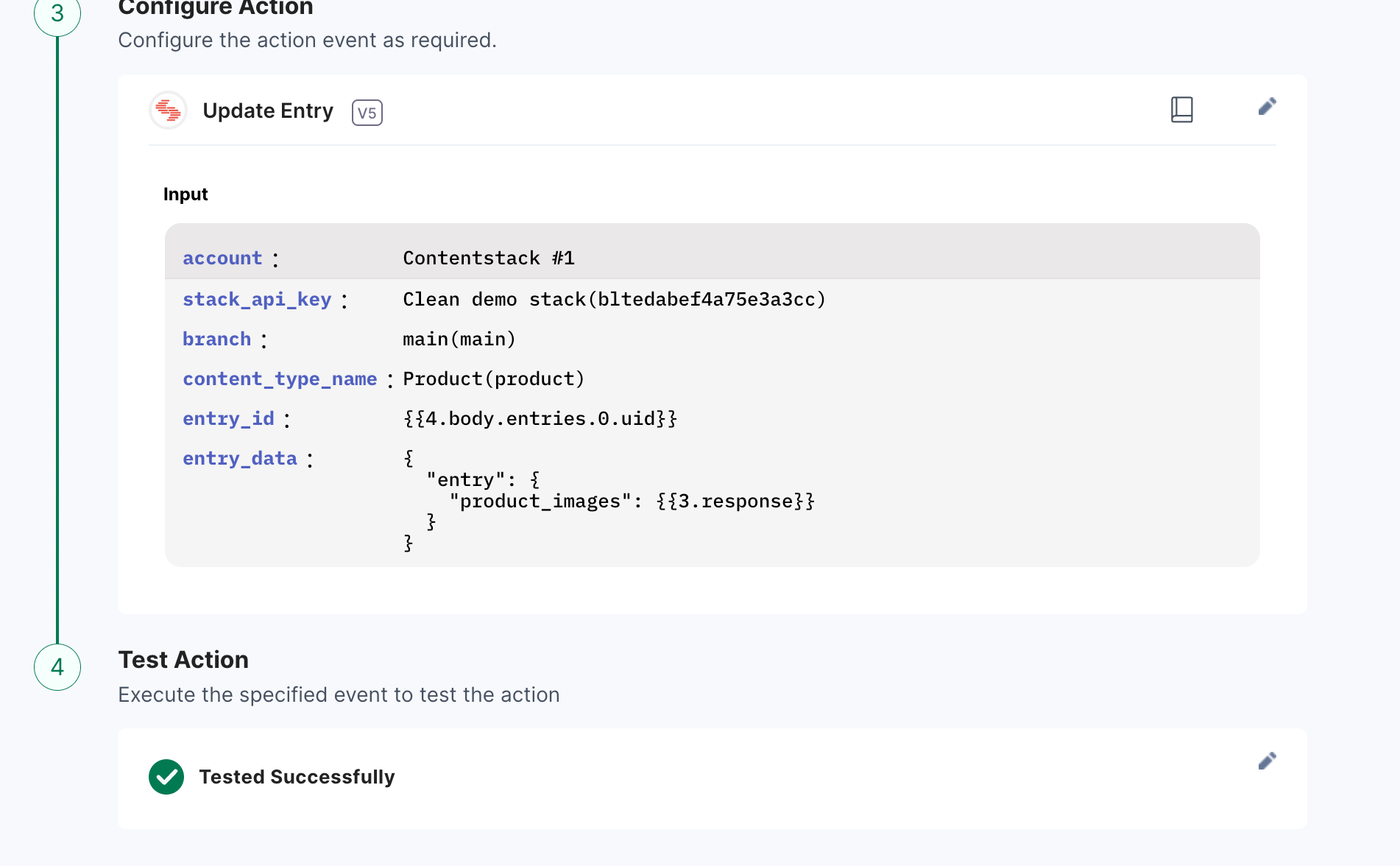Select the product_images {{3.response}} line
This screenshot has height=866, width=1400.
coord(632,501)
